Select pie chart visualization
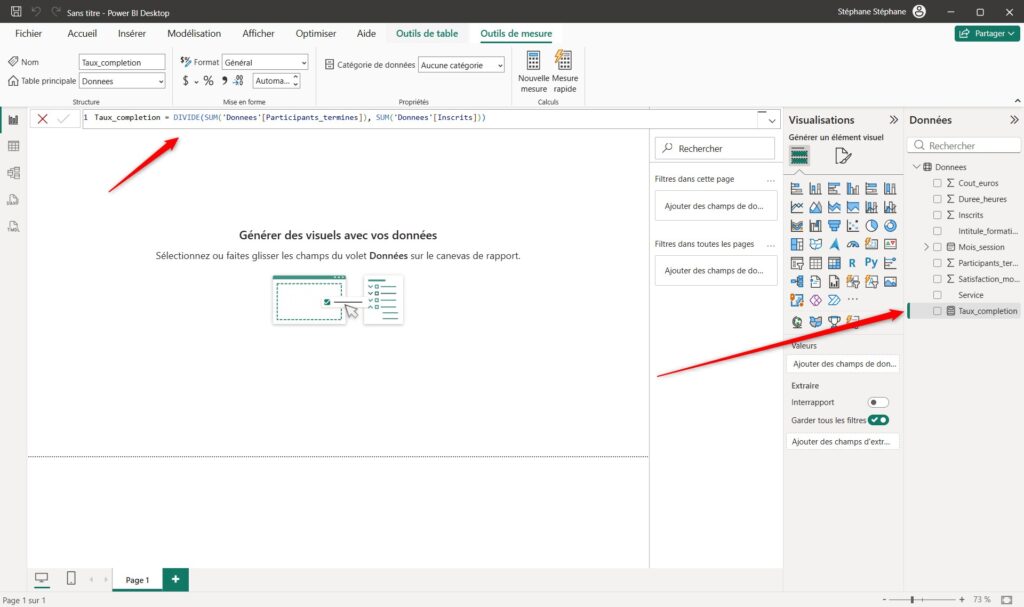The height and width of the screenshot is (607, 1024). click(871, 225)
